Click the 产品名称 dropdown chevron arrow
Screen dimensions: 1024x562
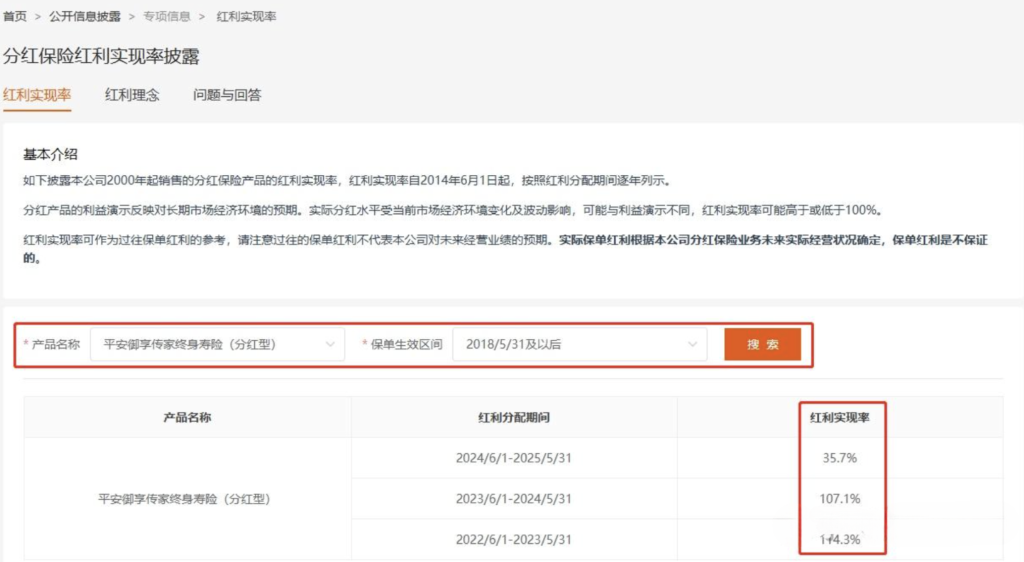[330, 345]
